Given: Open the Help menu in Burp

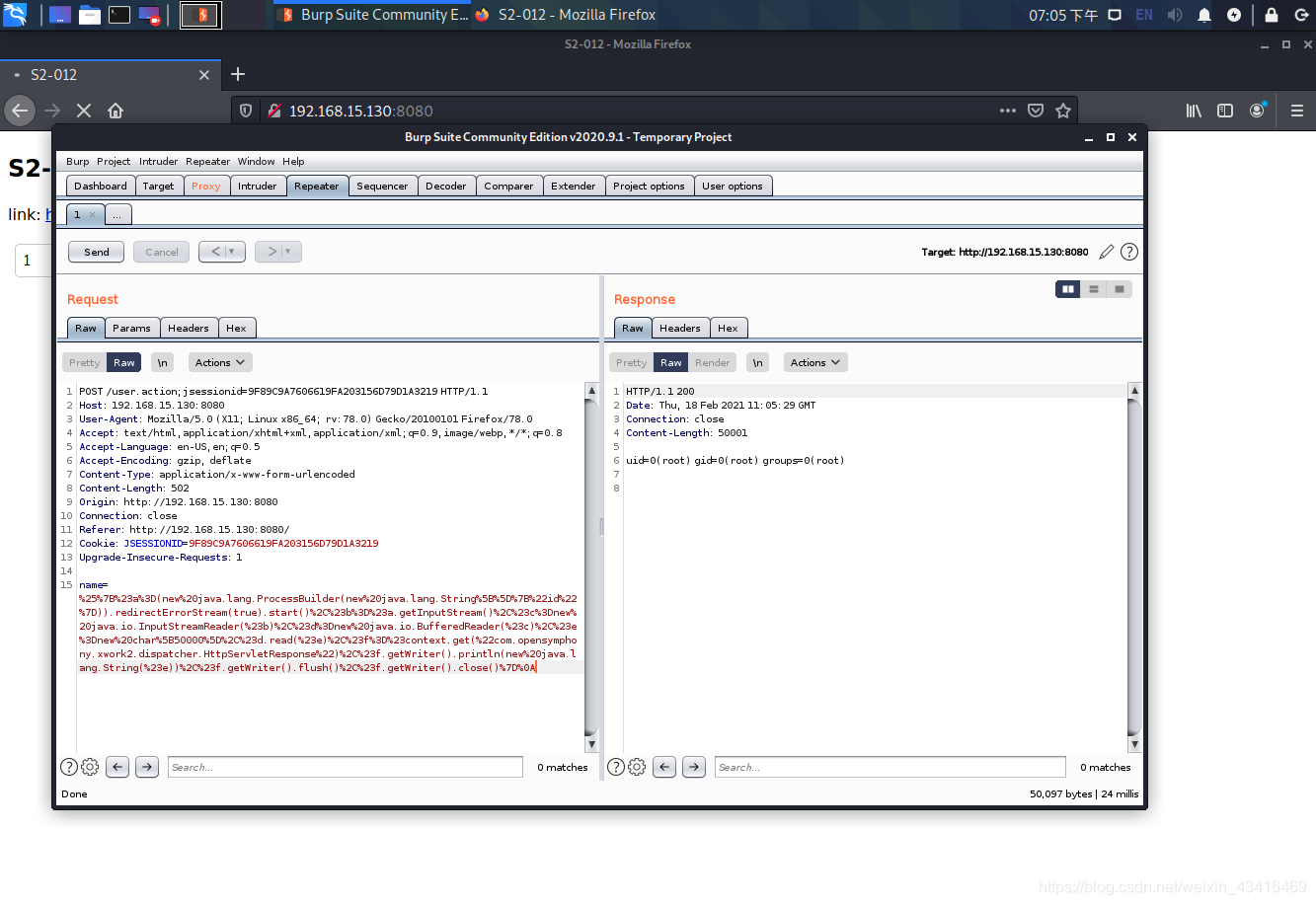Looking at the screenshot, I should click(293, 161).
